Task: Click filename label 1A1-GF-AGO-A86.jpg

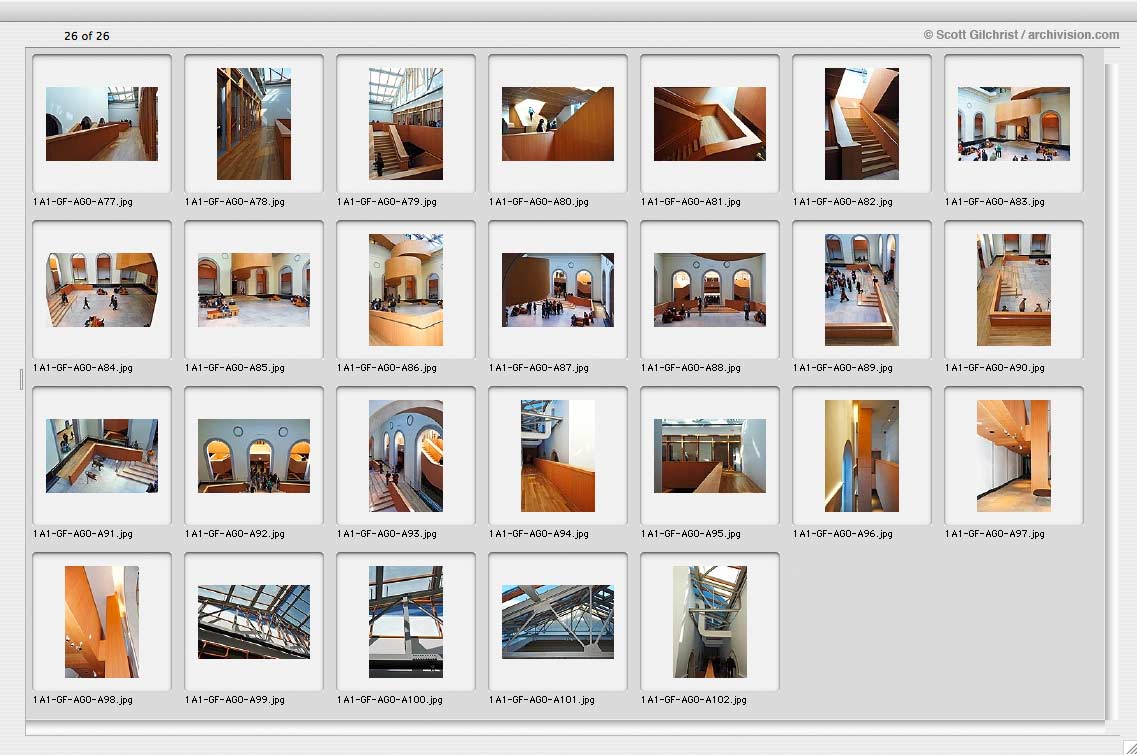Action: [x=386, y=368]
